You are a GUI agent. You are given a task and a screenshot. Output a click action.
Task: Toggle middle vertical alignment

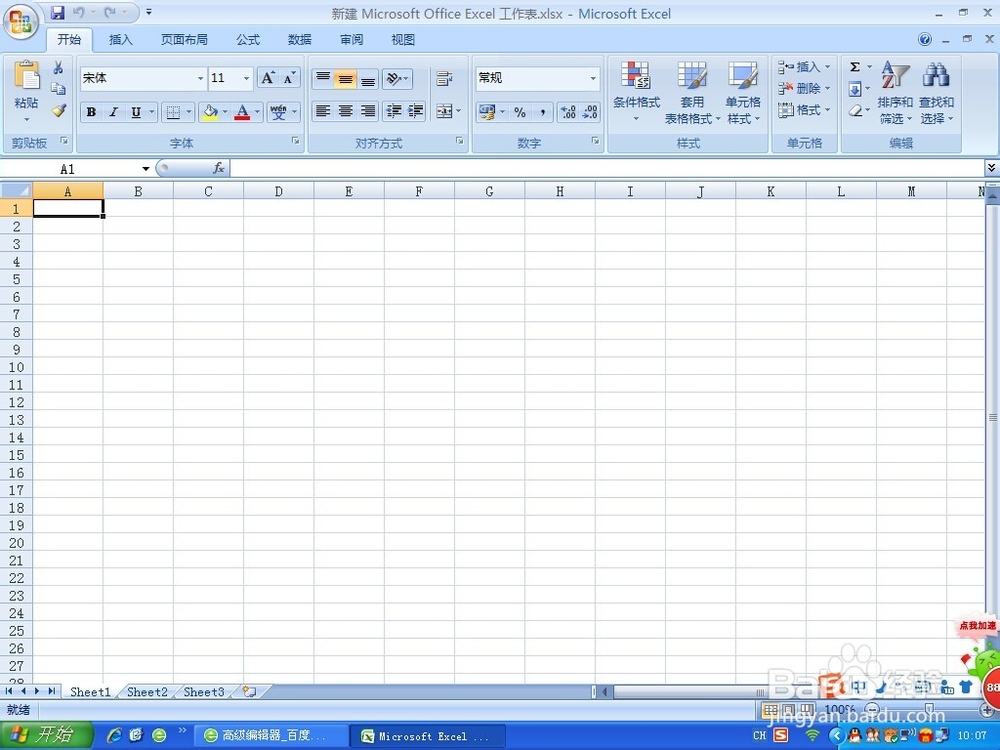pyautogui.click(x=345, y=78)
